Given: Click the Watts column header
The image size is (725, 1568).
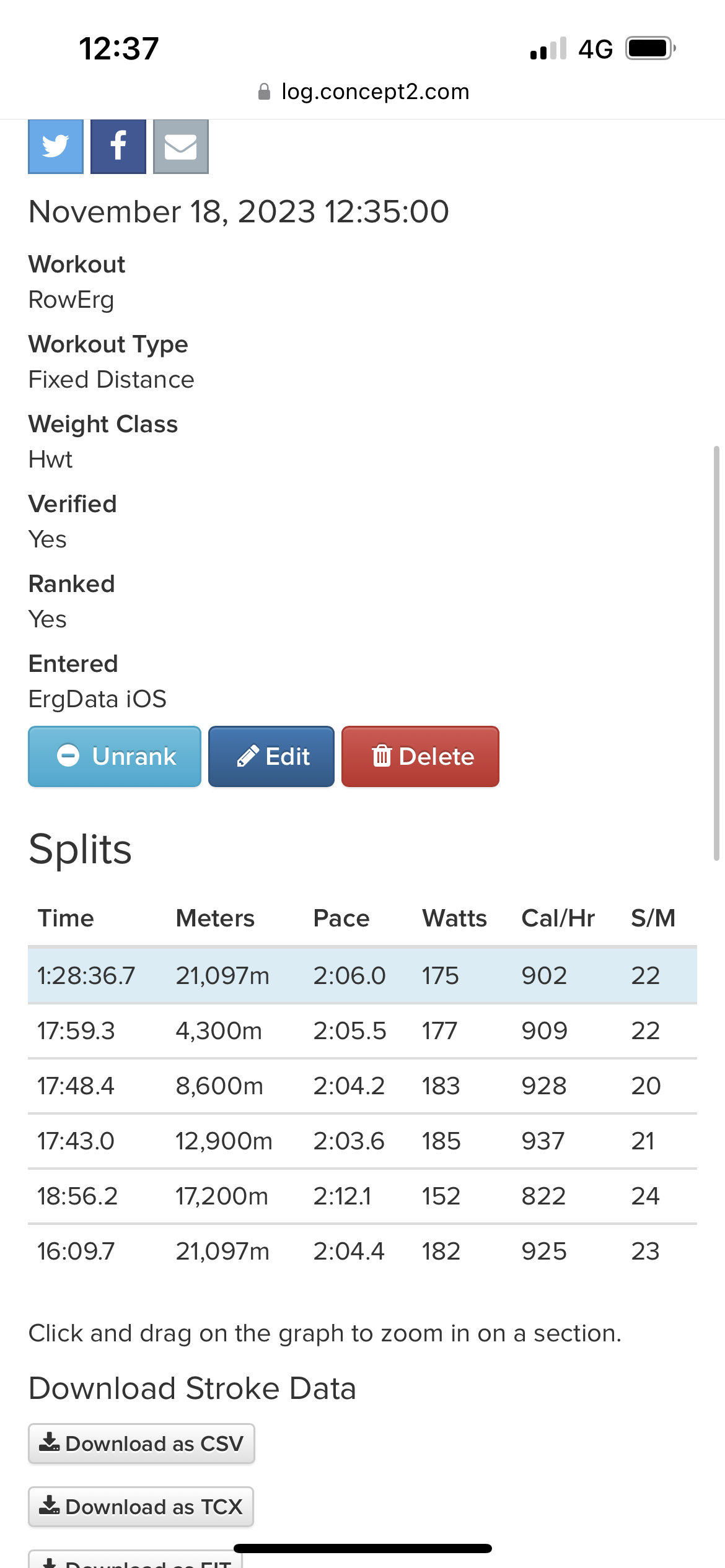Looking at the screenshot, I should 454,918.
